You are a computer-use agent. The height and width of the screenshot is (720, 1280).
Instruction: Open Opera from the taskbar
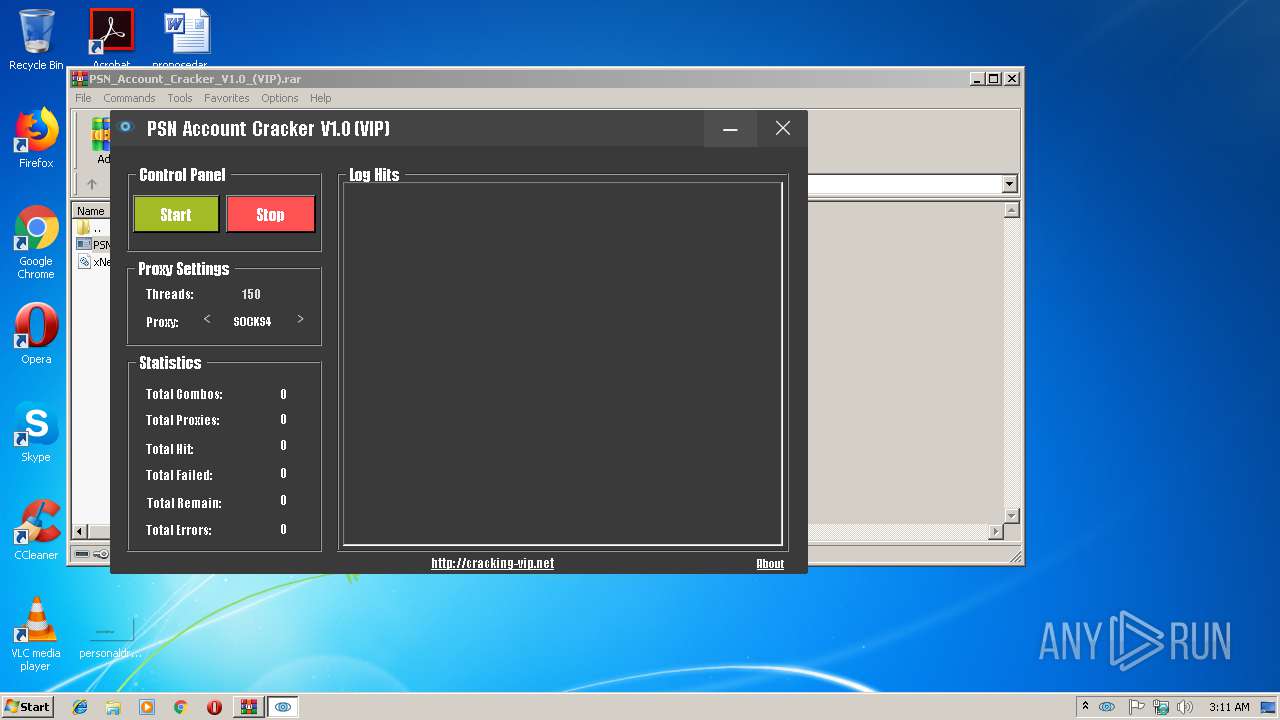214,707
